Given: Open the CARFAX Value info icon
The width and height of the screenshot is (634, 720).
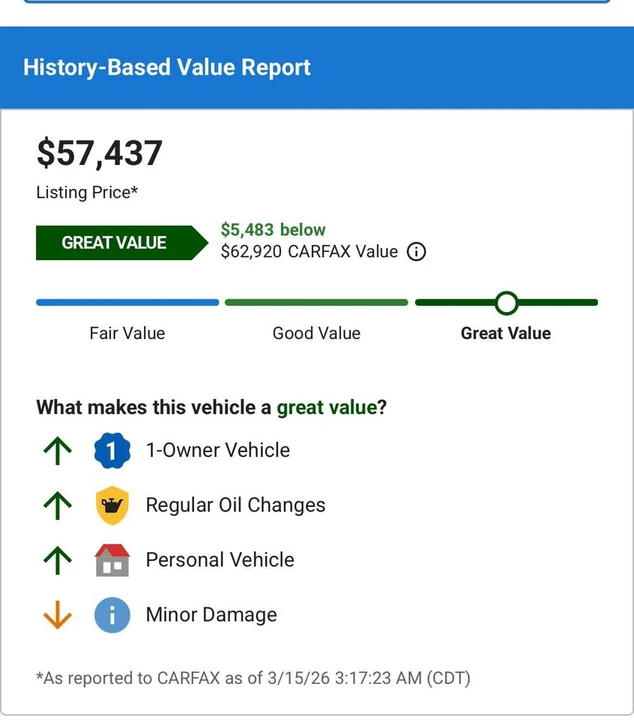Looking at the screenshot, I should click(x=416, y=252).
